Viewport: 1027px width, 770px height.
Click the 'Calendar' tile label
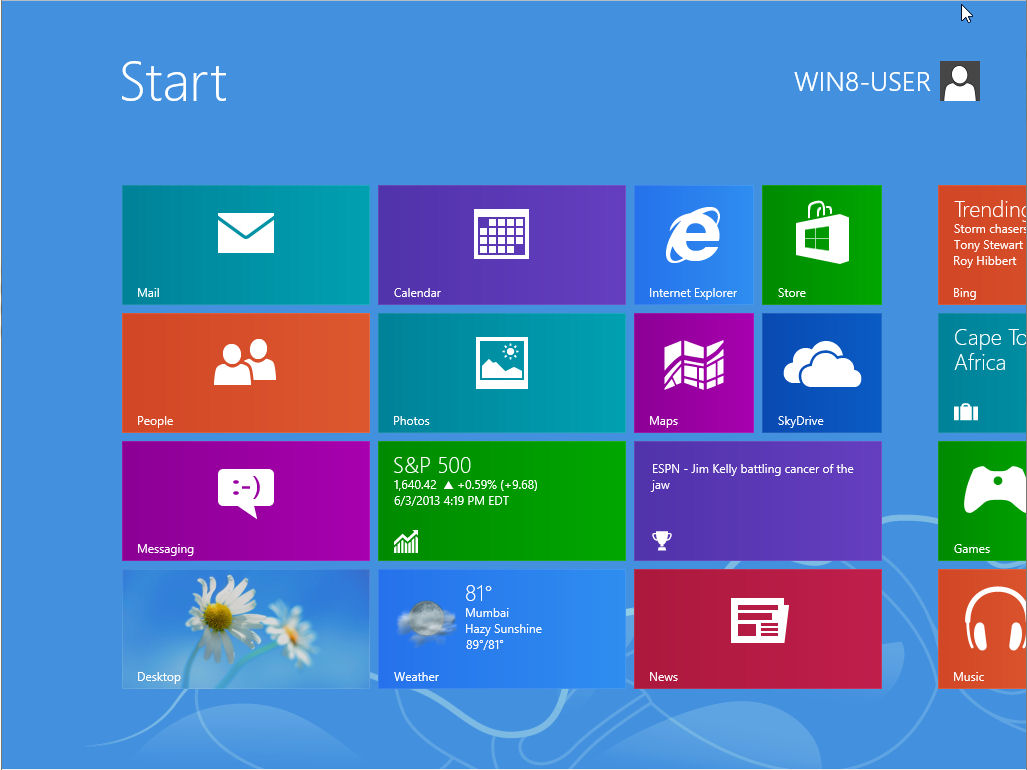coord(417,293)
